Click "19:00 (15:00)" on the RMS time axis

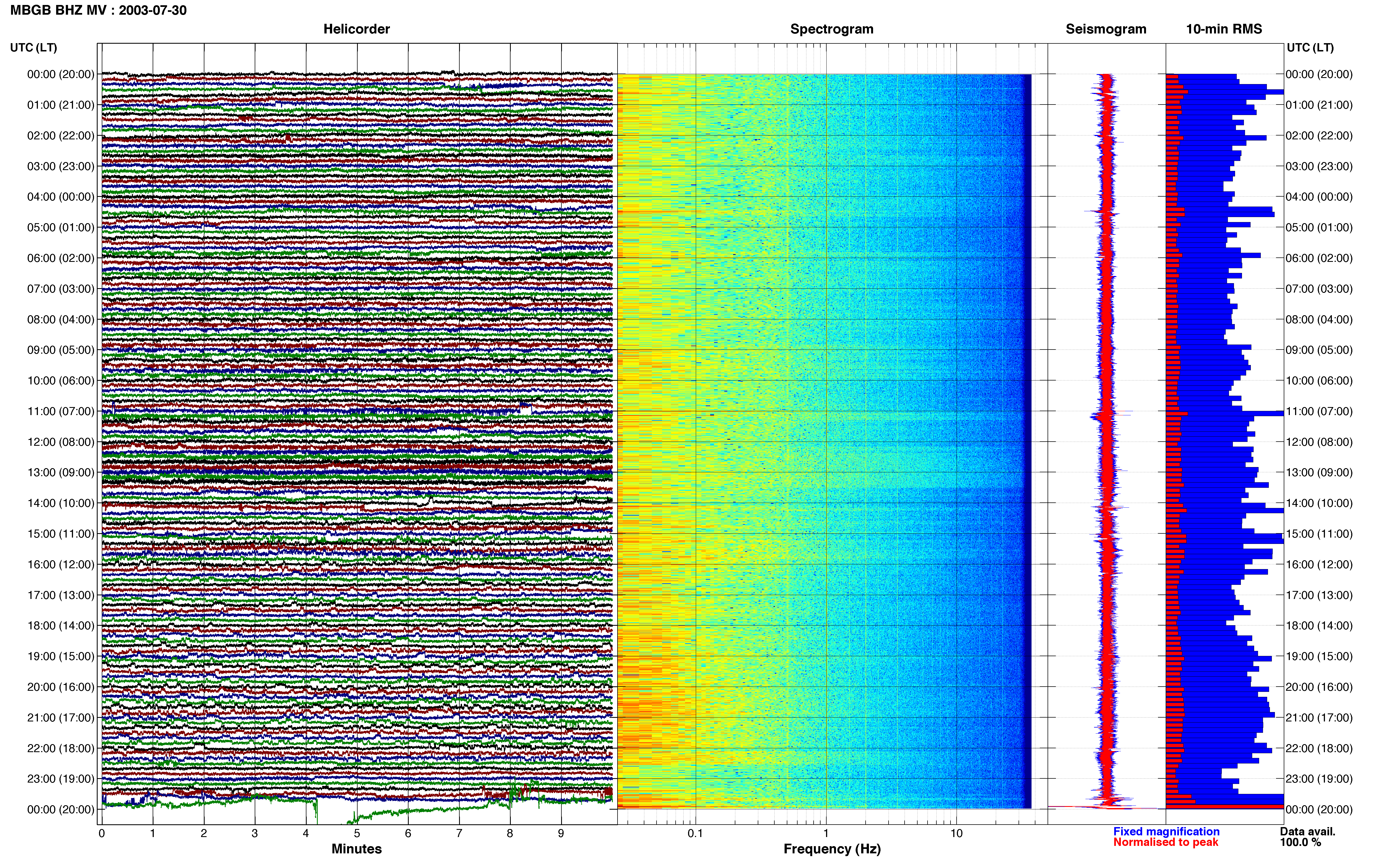point(1319,656)
